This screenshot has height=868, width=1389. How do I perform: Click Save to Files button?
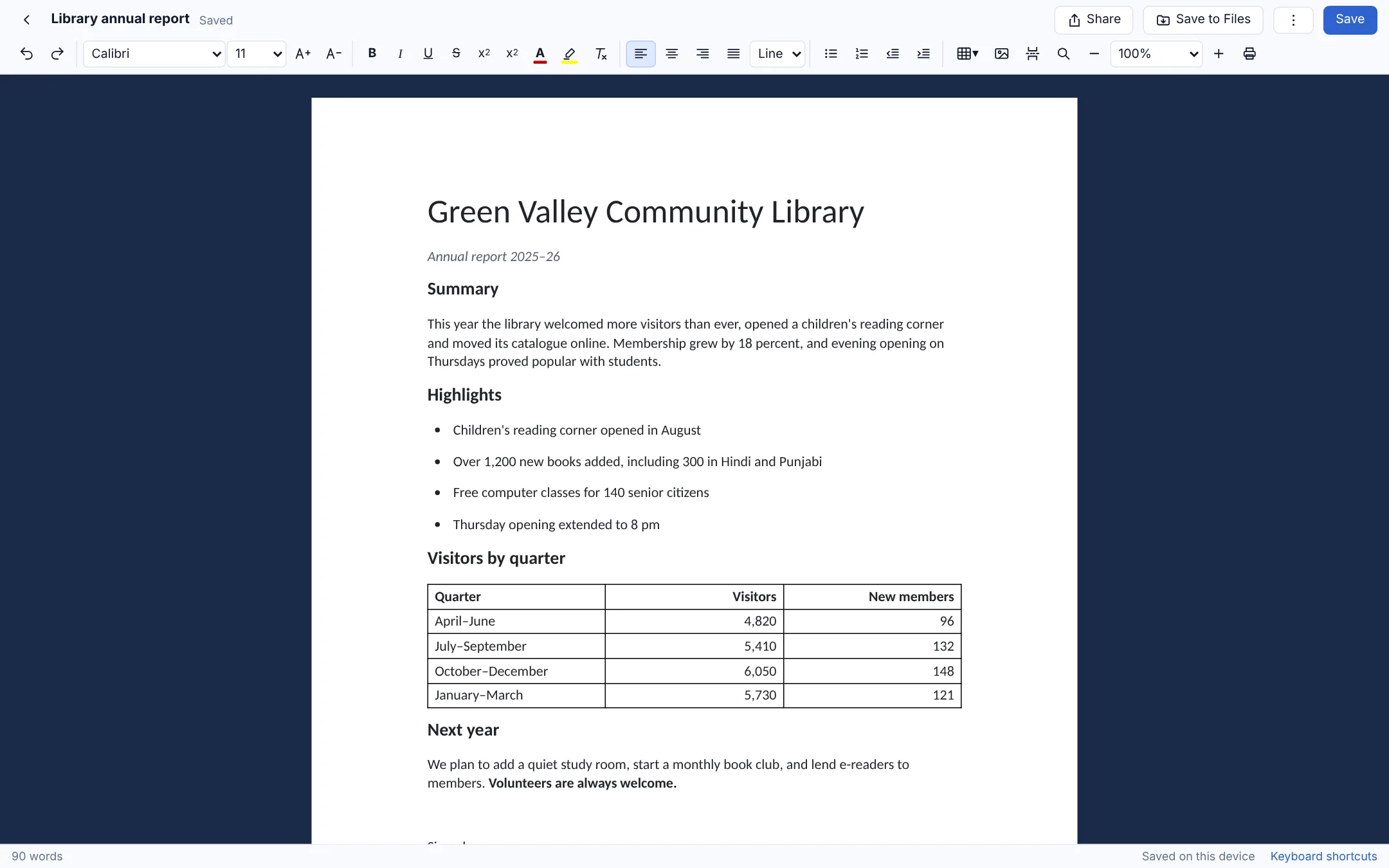click(x=1203, y=20)
